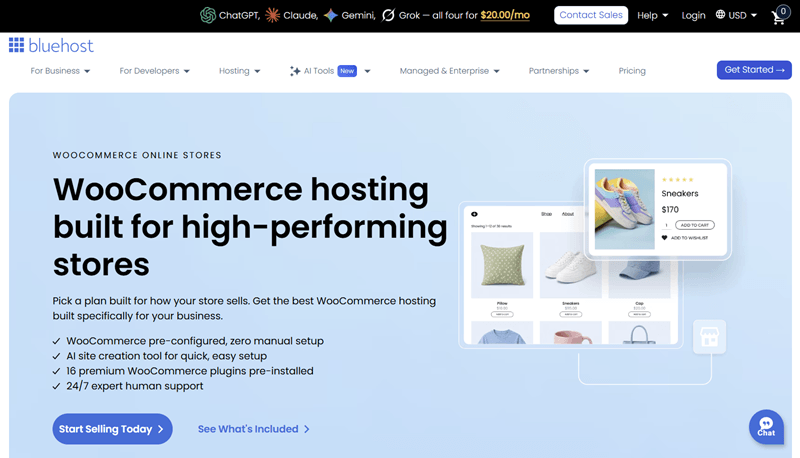Click the blue cap product thumbnail
800x458 pixels.
pos(639,279)
